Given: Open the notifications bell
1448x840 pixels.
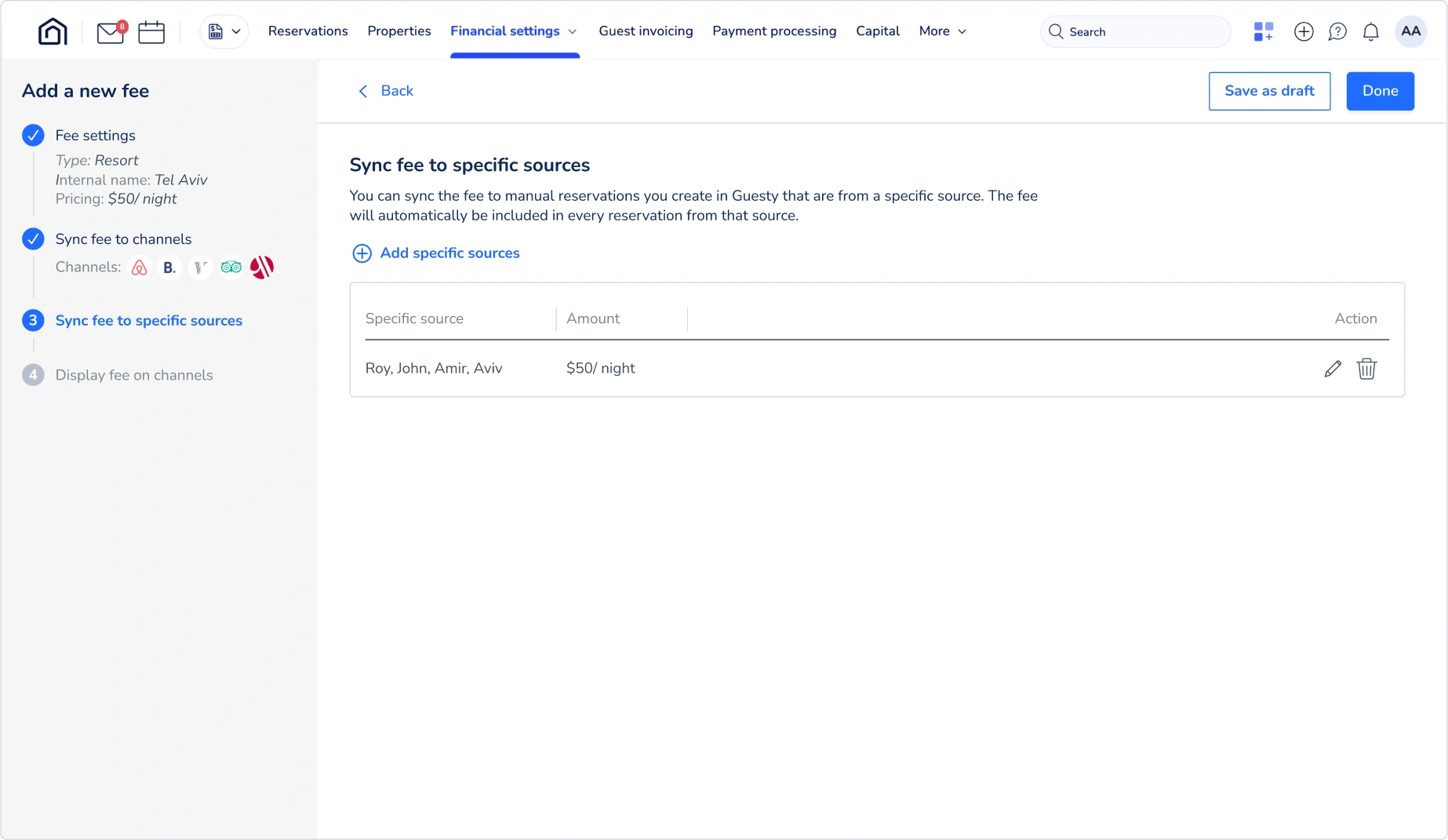Looking at the screenshot, I should pyautogui.click(x=1371, y=31).
